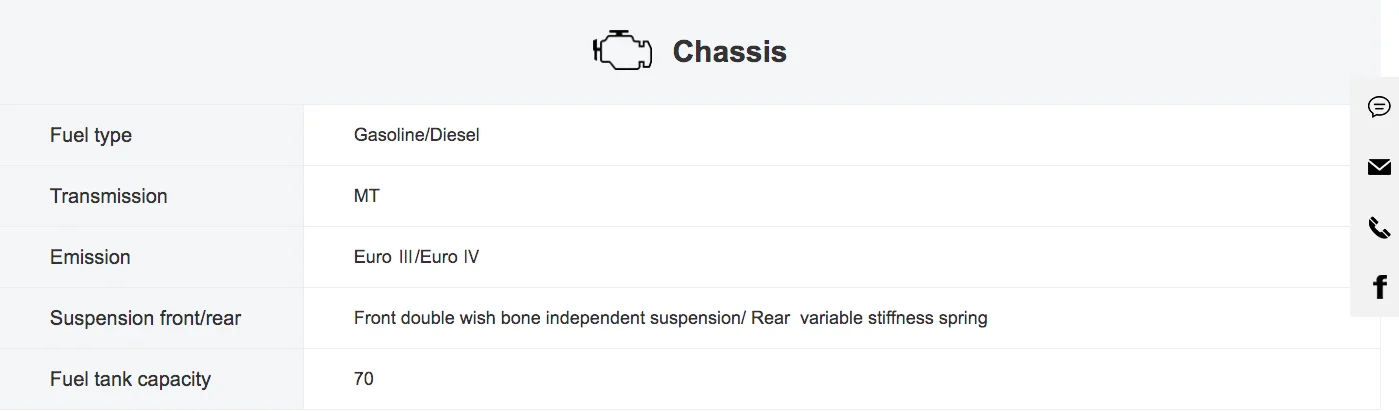This screenshot has width=1399, height=411.
Task: Select the Front double wish bone suspension text
Action: [x=547, y=318]
